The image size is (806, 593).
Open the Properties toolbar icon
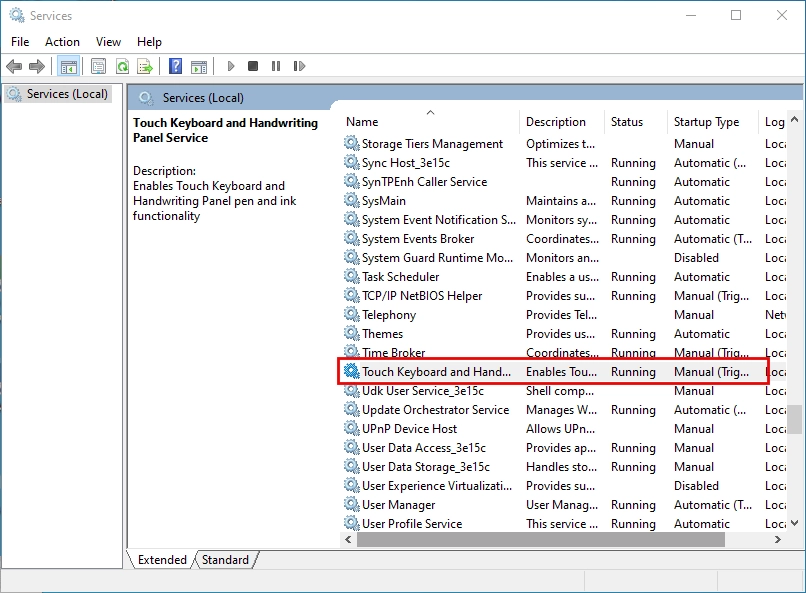coord(98,67)
